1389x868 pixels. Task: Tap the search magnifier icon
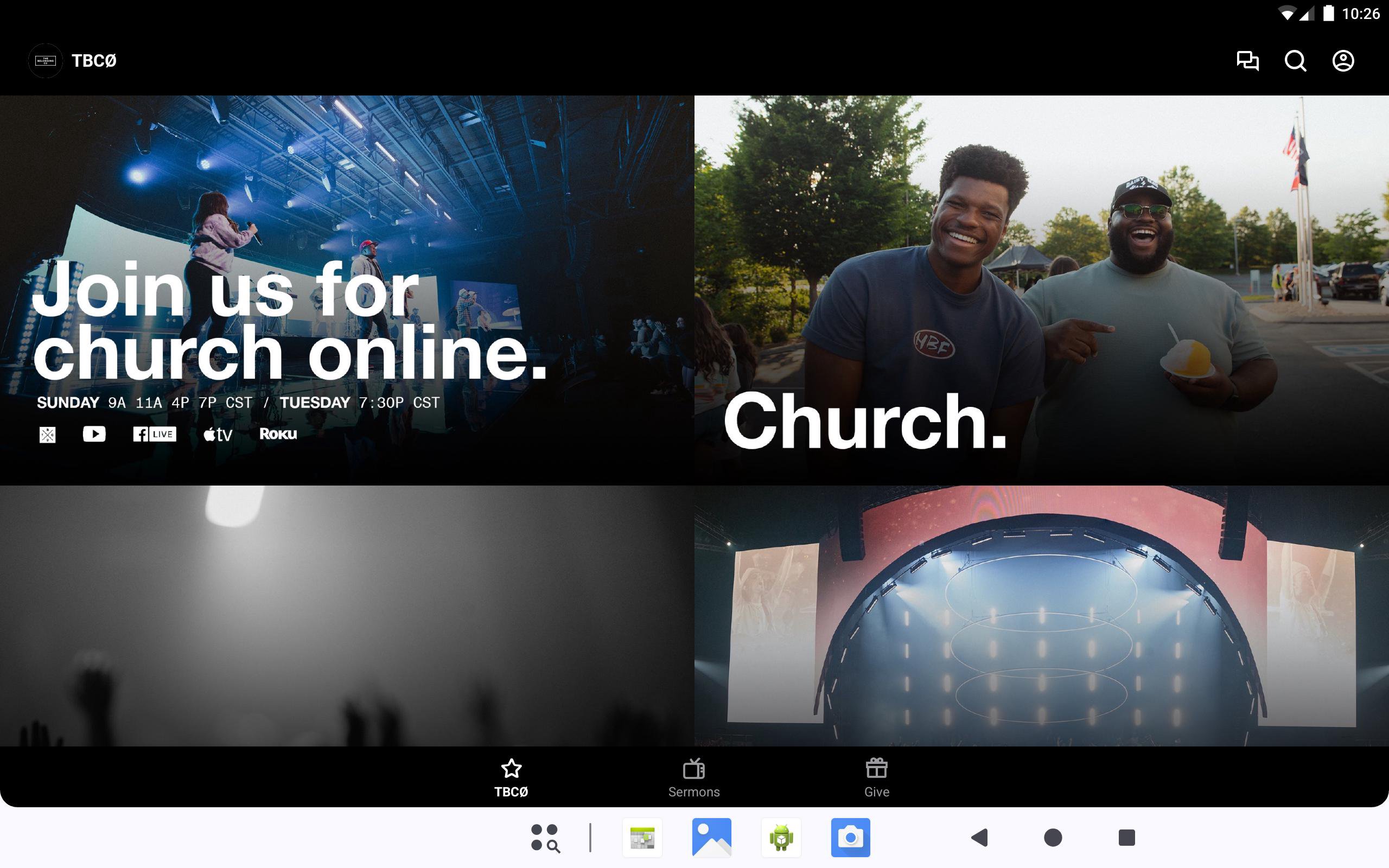point(1295,60)
